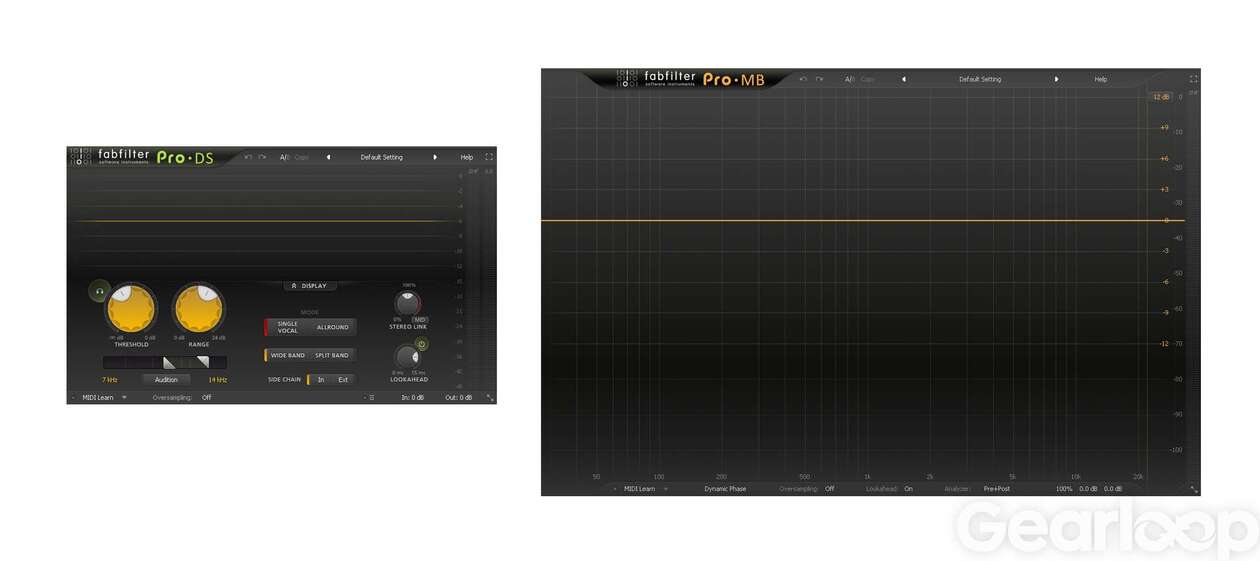Open the Analyzer Pre+Post menu

pos(997,489)
